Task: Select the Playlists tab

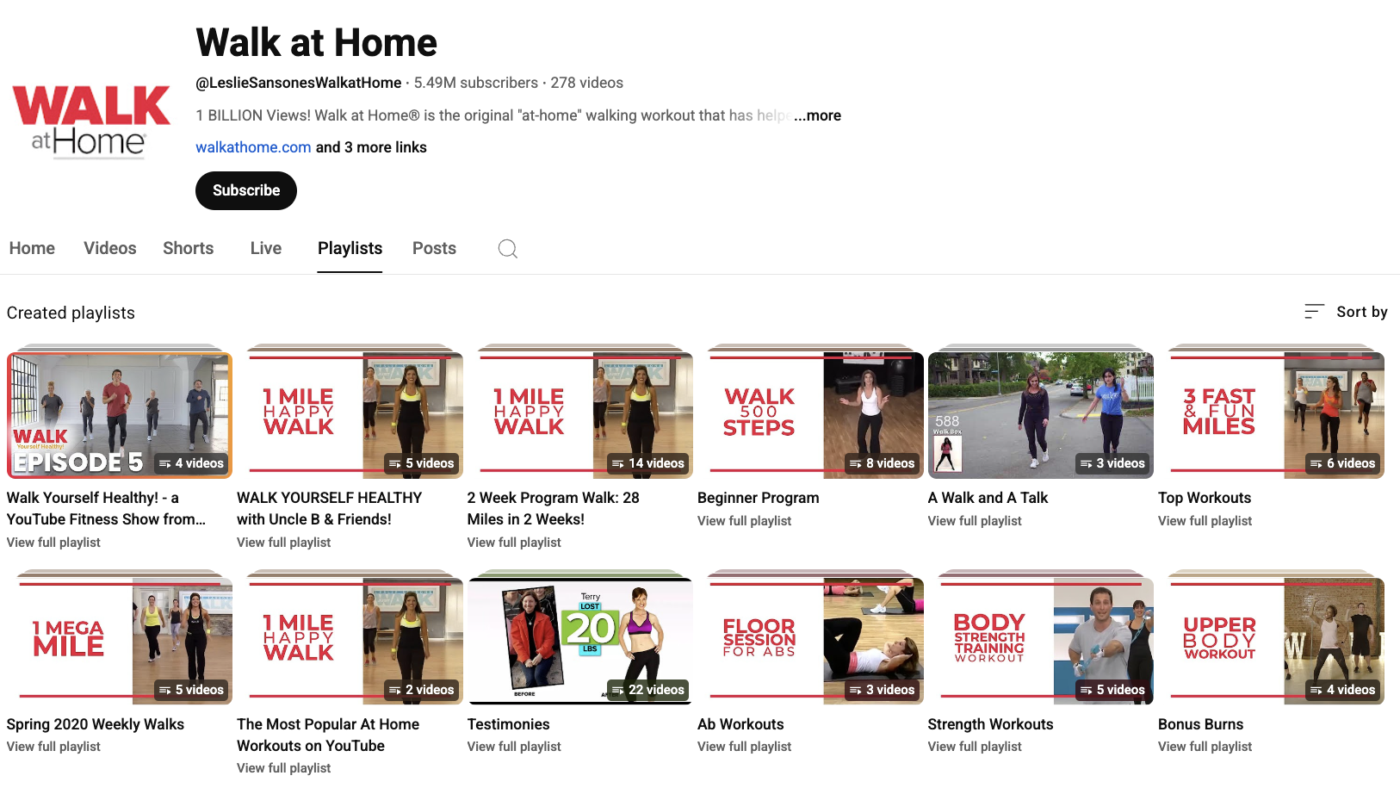Action: pos(350,248)
